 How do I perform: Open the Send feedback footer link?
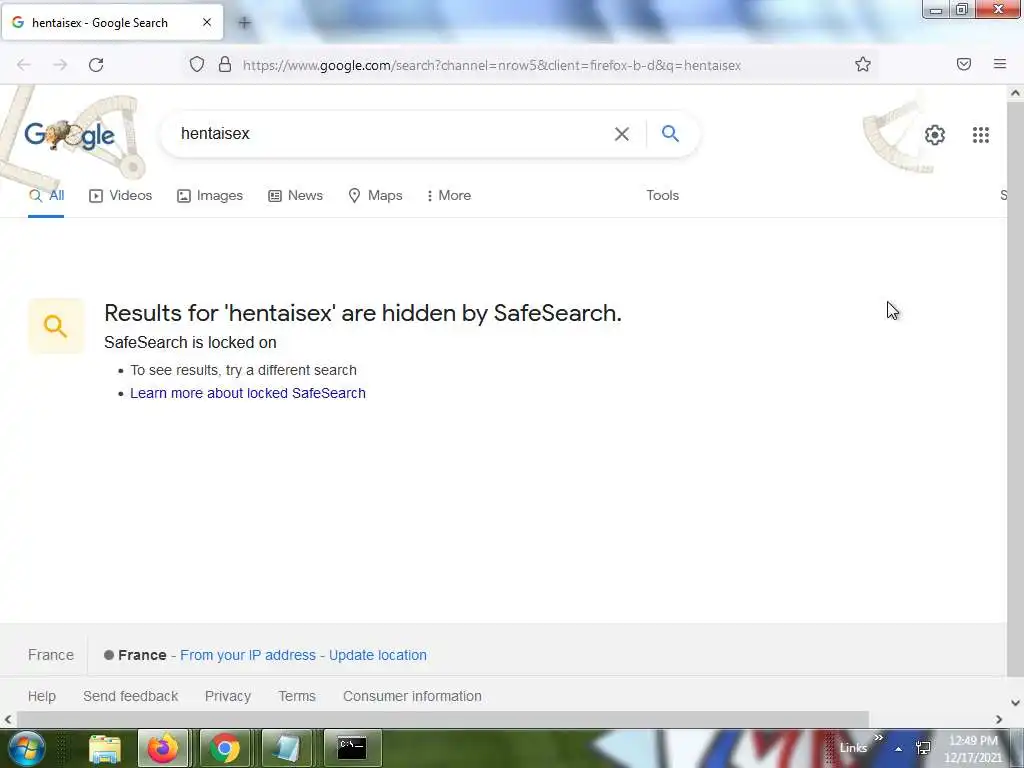[131, 696]
